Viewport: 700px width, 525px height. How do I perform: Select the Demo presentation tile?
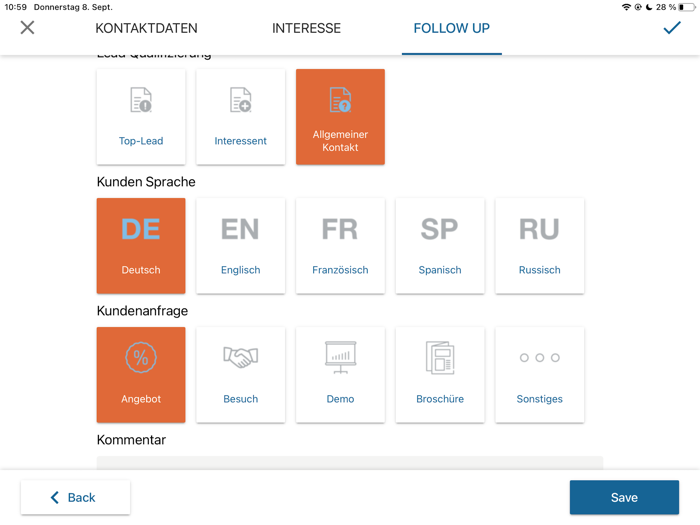pyautogui.click(x=340, y=375)
